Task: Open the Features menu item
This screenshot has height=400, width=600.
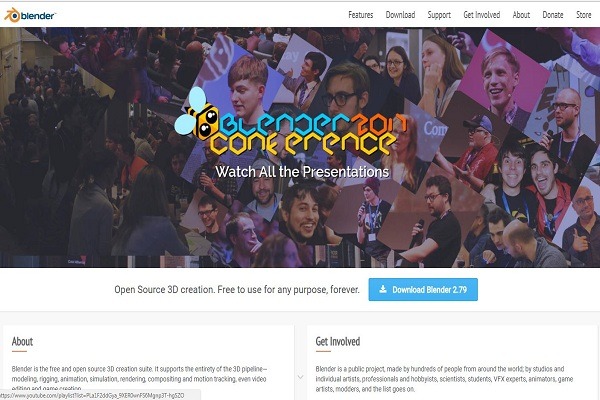Action: point(360,15)
